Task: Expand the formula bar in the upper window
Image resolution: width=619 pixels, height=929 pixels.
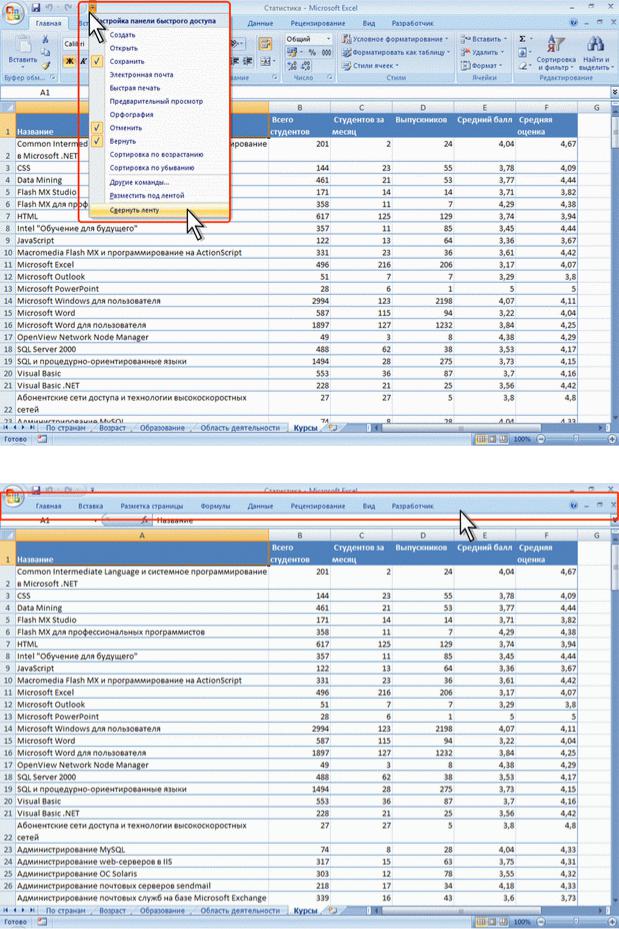Action: click(x=614, y=92)
